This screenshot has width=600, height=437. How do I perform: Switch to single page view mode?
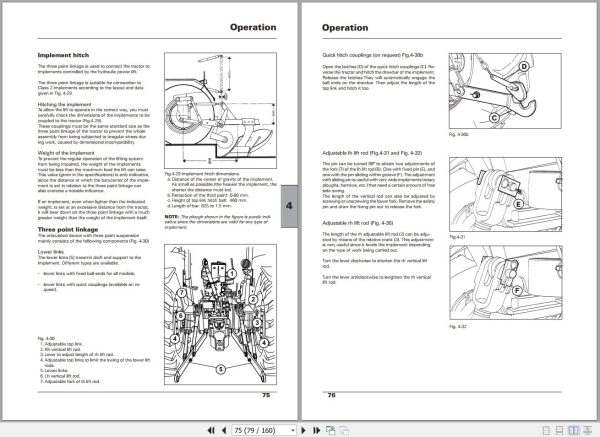(547, 430)
